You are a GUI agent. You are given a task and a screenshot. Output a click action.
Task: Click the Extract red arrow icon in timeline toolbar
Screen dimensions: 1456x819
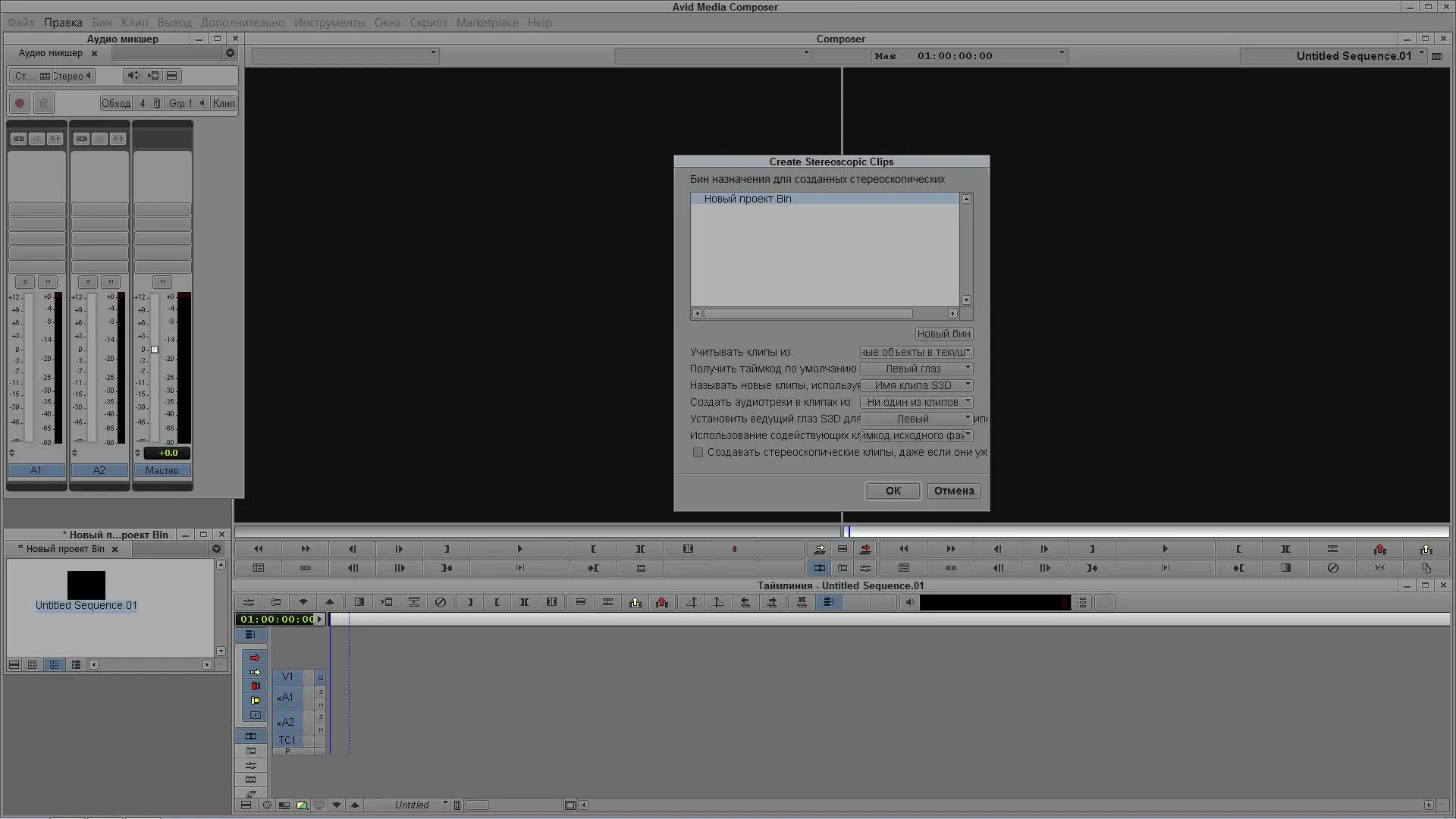click(662, 603)
